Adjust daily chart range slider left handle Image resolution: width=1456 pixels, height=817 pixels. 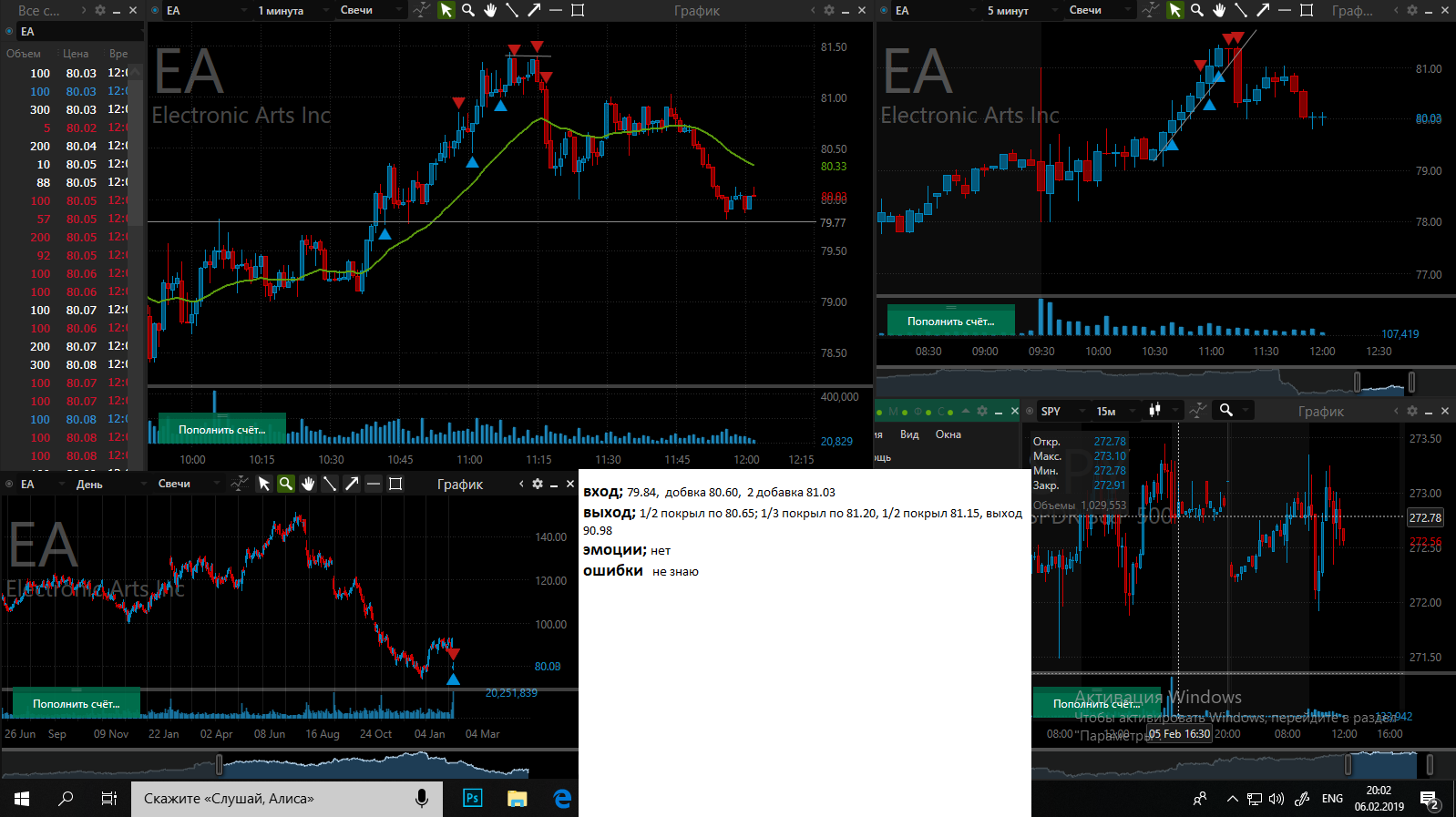[219, 763]
